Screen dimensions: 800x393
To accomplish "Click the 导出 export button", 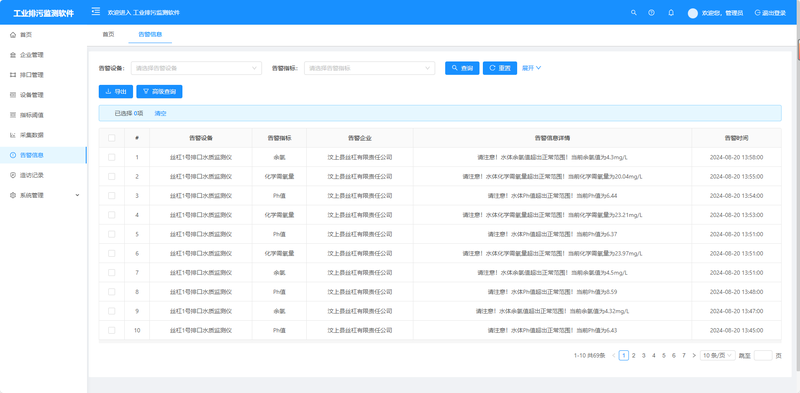I will coord(116,91).
